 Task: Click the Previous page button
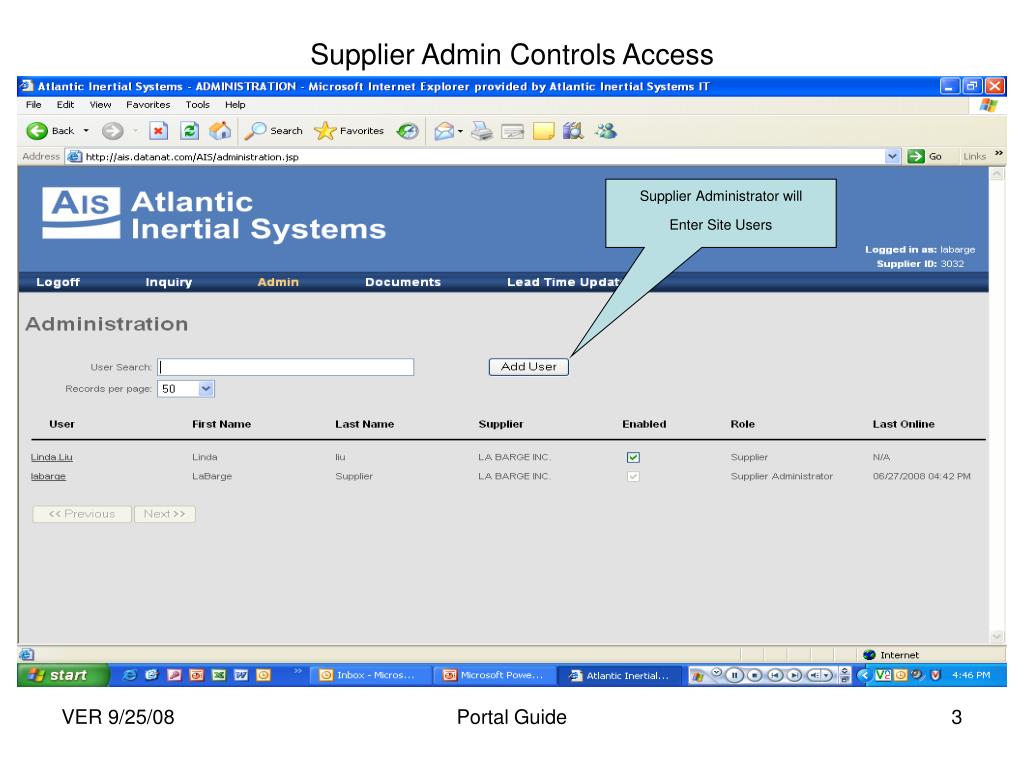click(82, 514)
